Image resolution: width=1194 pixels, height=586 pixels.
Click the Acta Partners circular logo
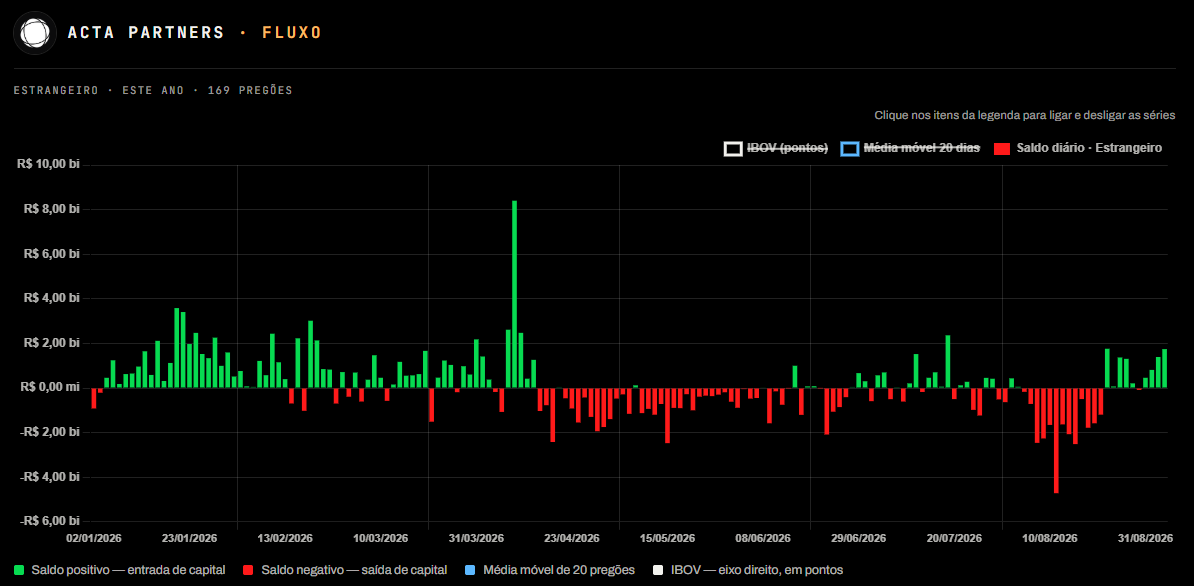35,33
